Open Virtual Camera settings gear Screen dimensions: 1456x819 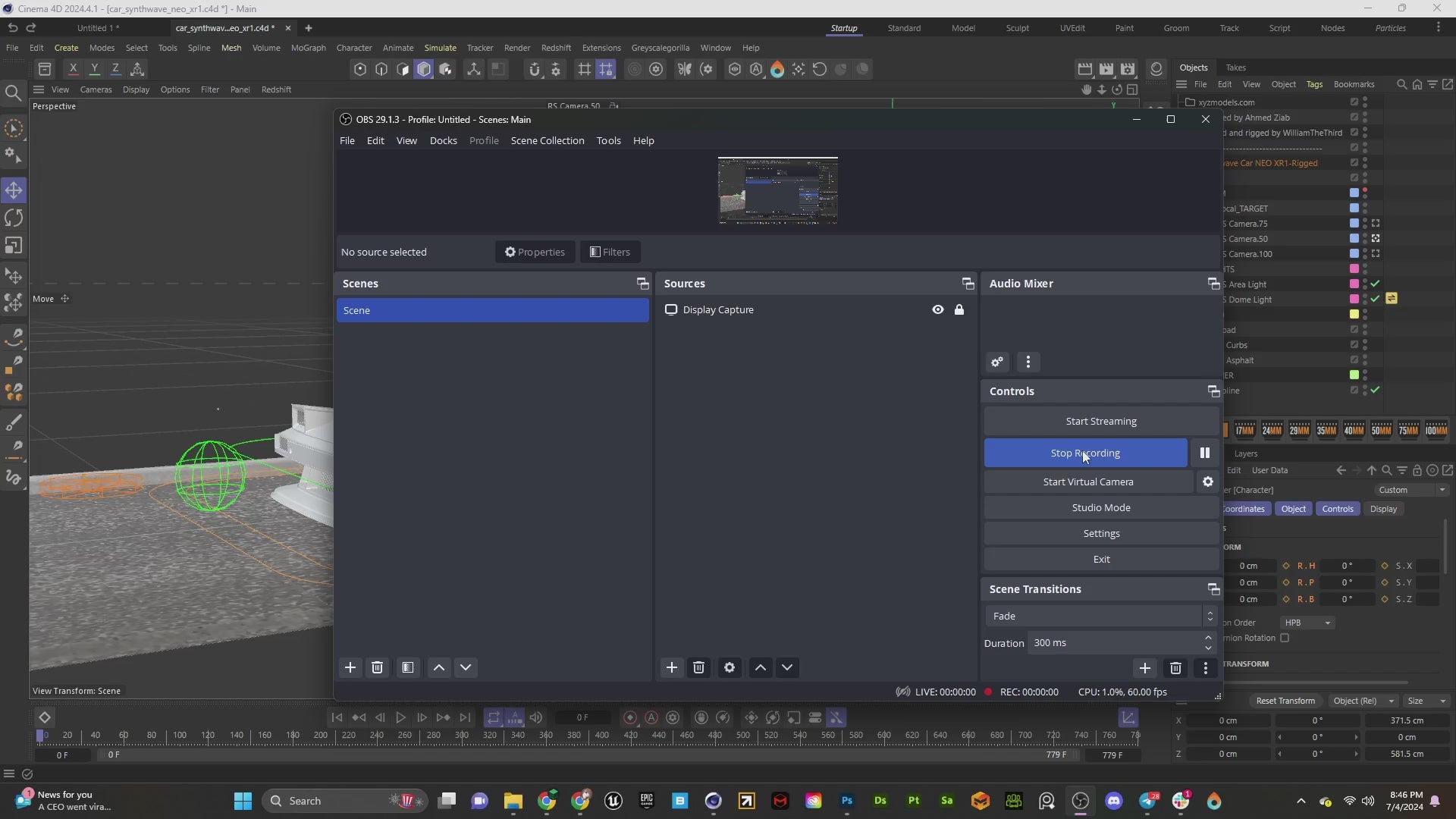tap(1208, 482)
